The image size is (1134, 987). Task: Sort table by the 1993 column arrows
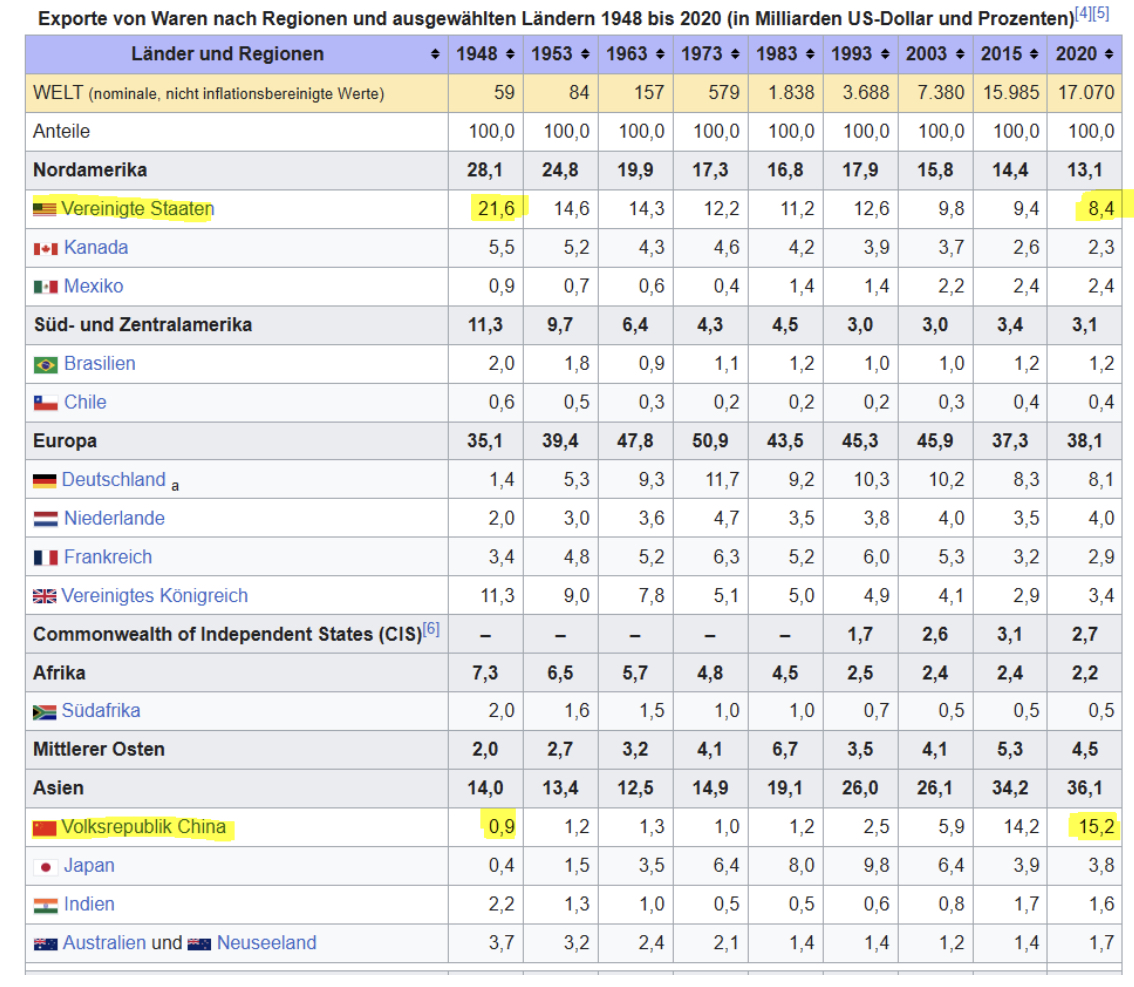[885, 54]
